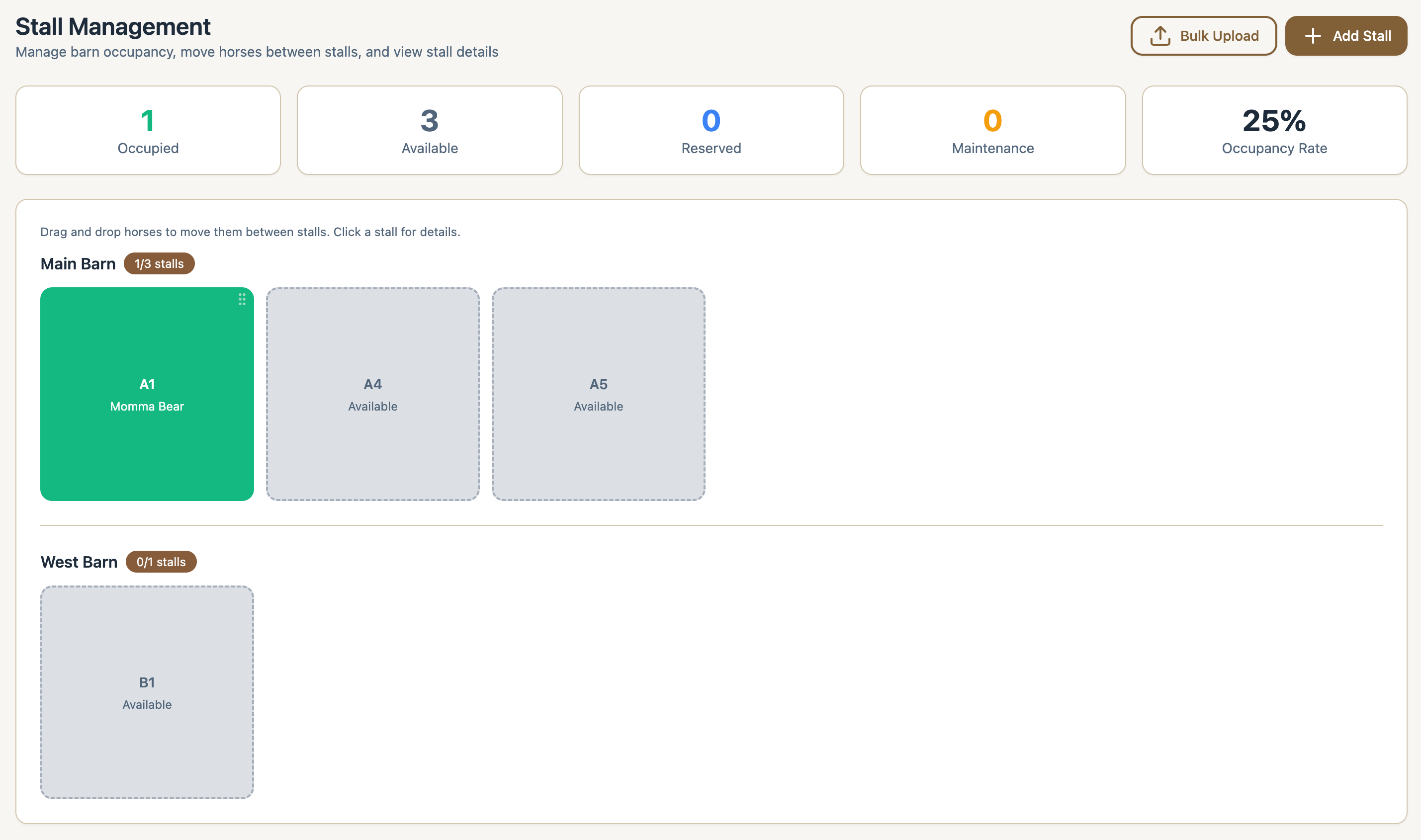1421x840 pixels.
Task: Click the Add Stall button
Action: coord(1346,36)
